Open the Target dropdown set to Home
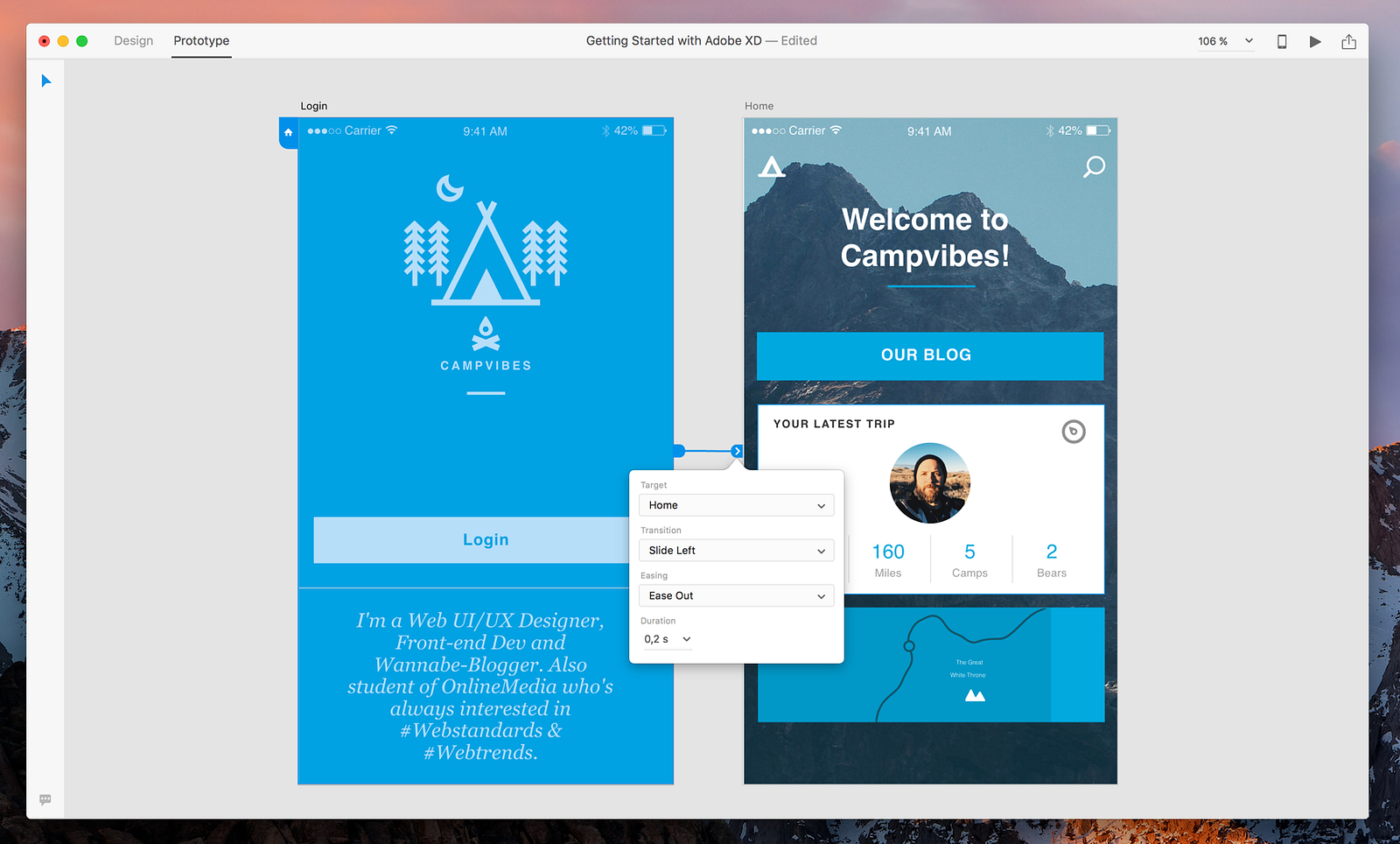 pyautogui.click(x=736, y=505)
